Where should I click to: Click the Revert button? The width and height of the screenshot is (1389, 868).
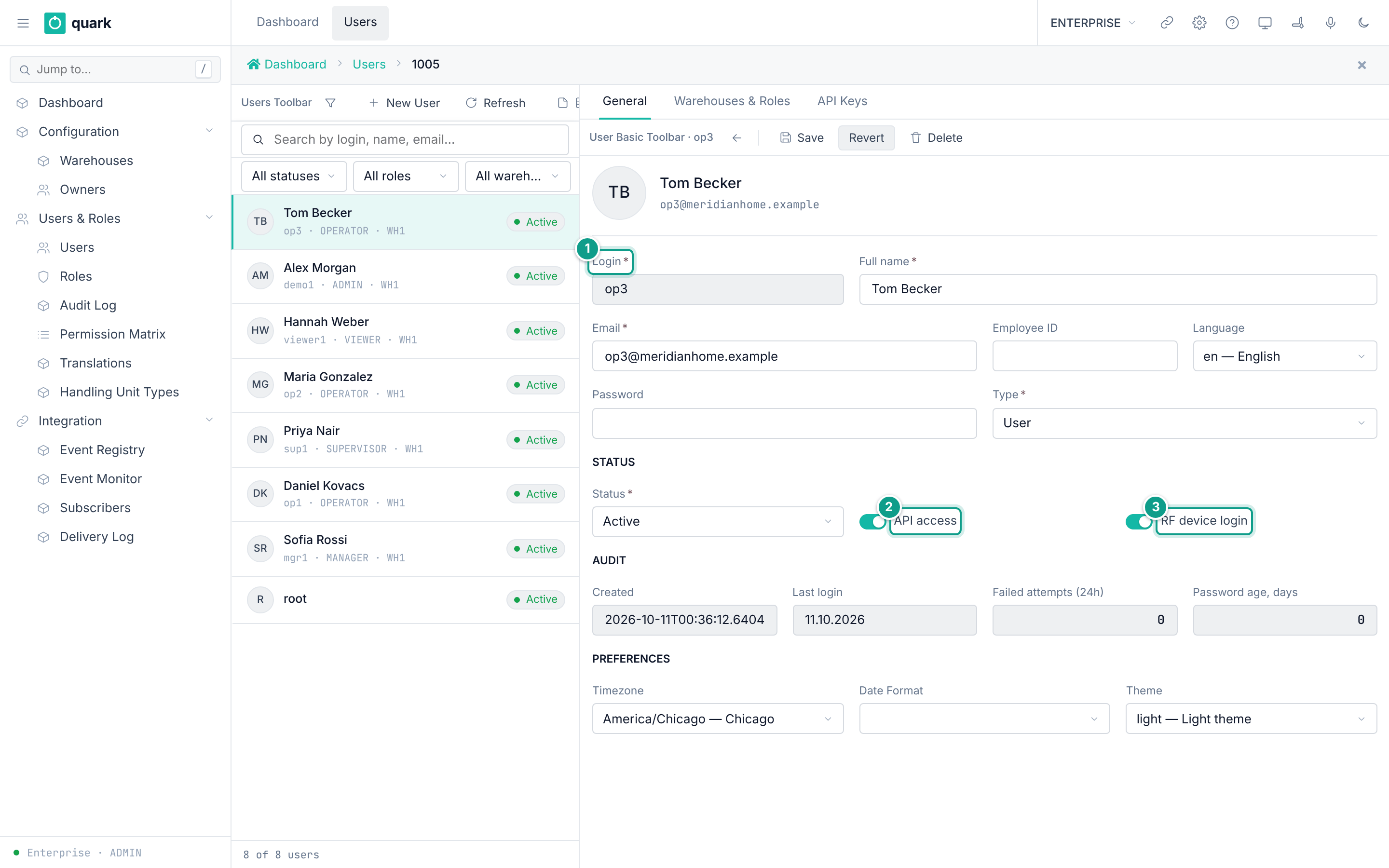(866, 138)
